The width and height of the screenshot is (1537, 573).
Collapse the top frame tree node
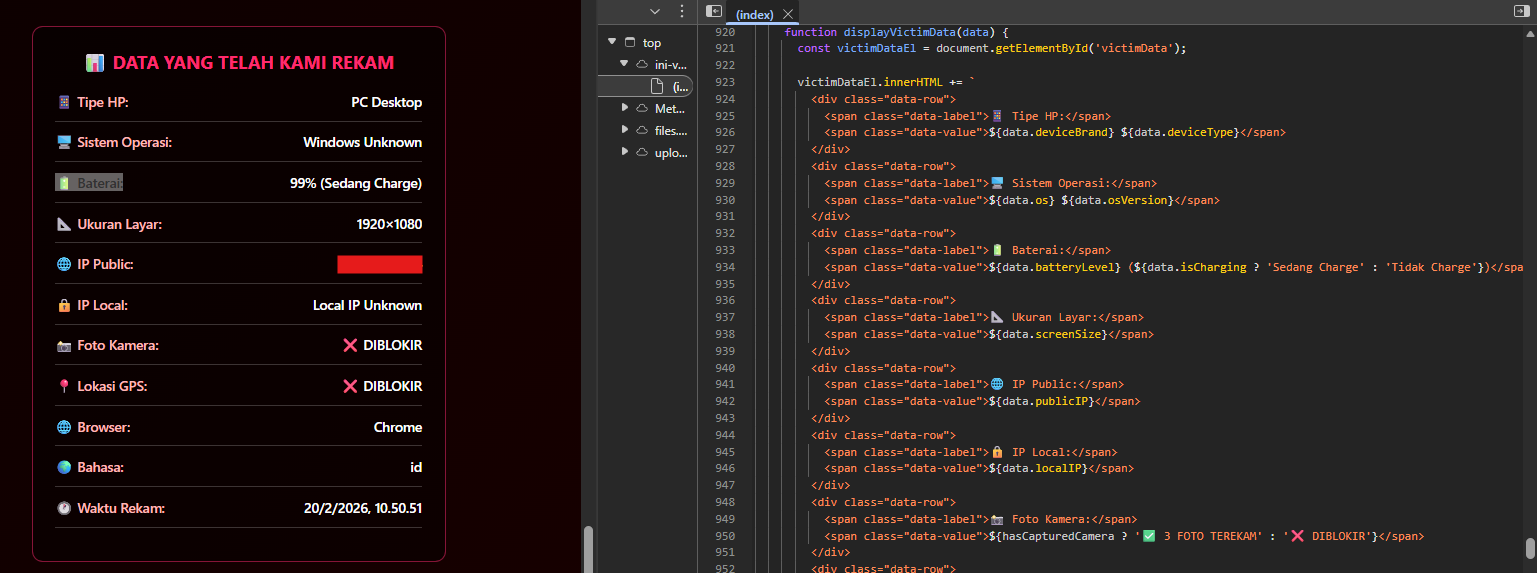click(x=612, y=43)
